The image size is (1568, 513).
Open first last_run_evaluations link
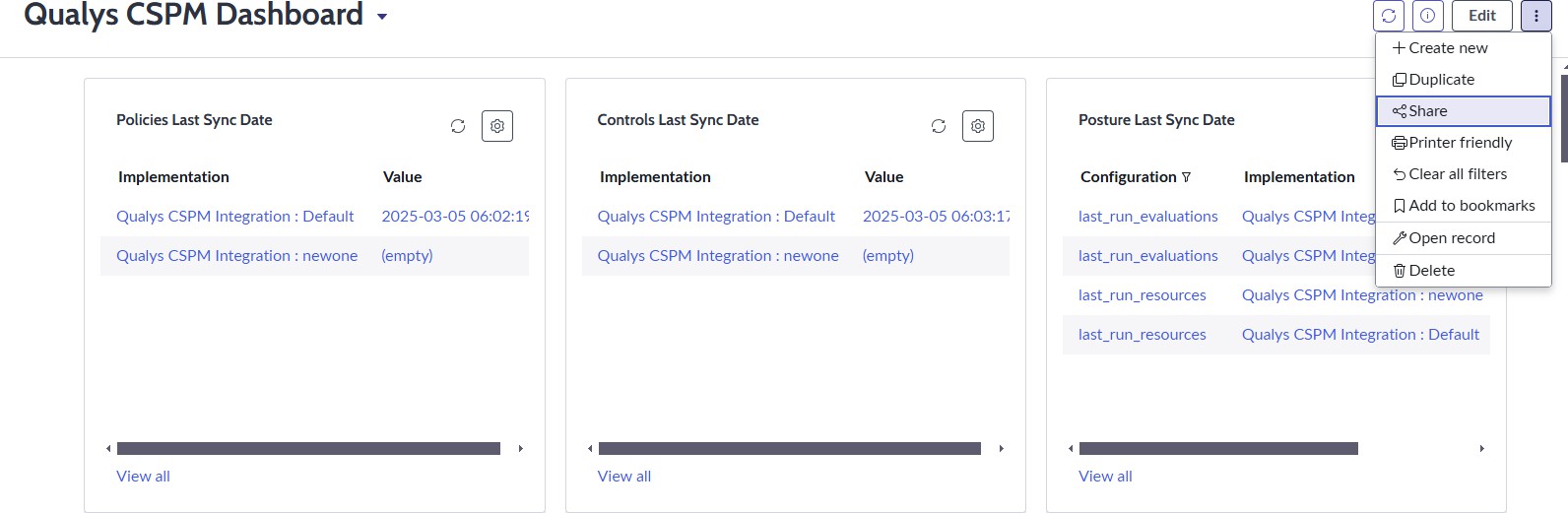tap(1148, 217)
